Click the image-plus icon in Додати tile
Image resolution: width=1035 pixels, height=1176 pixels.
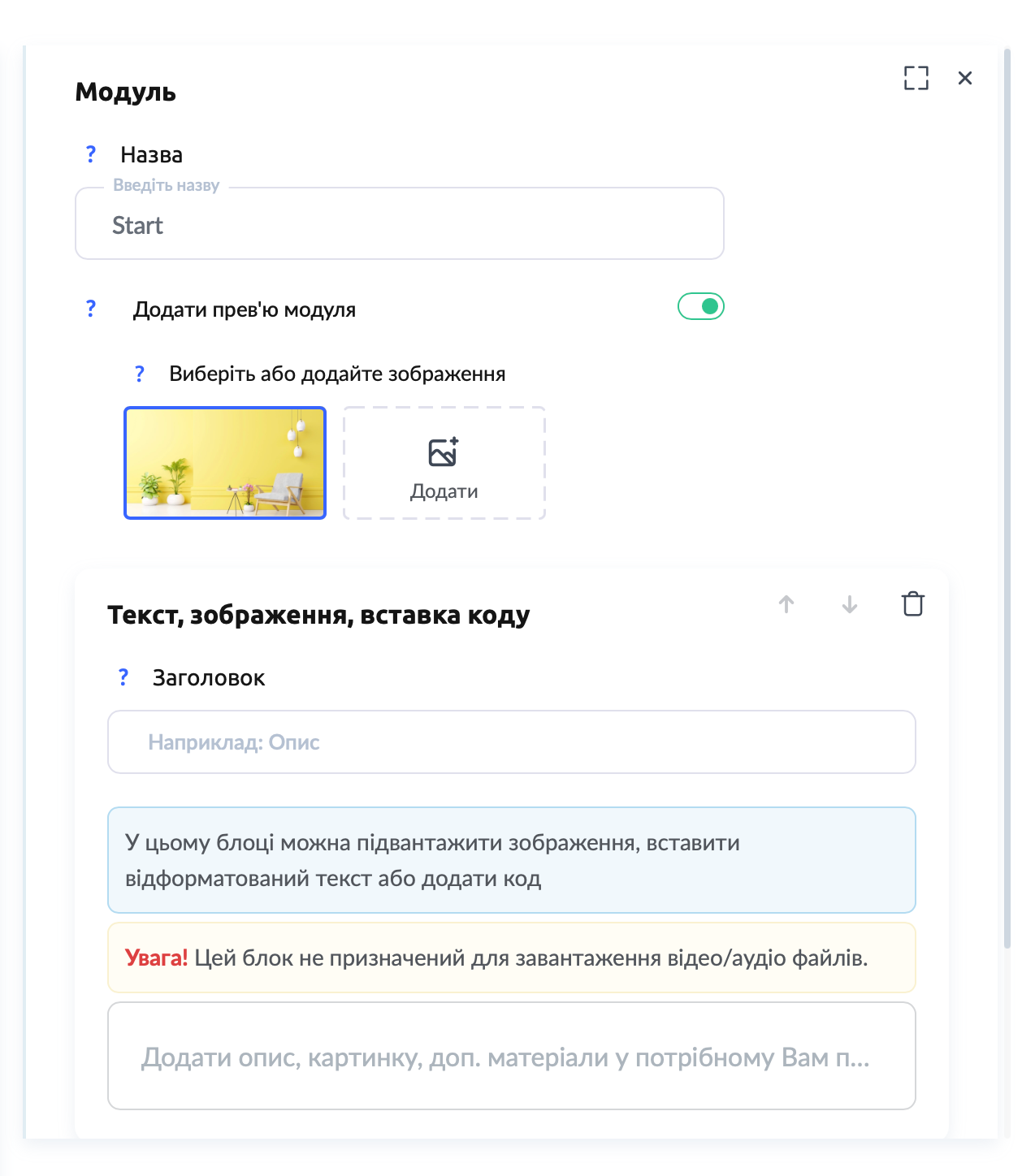(444, 452)
